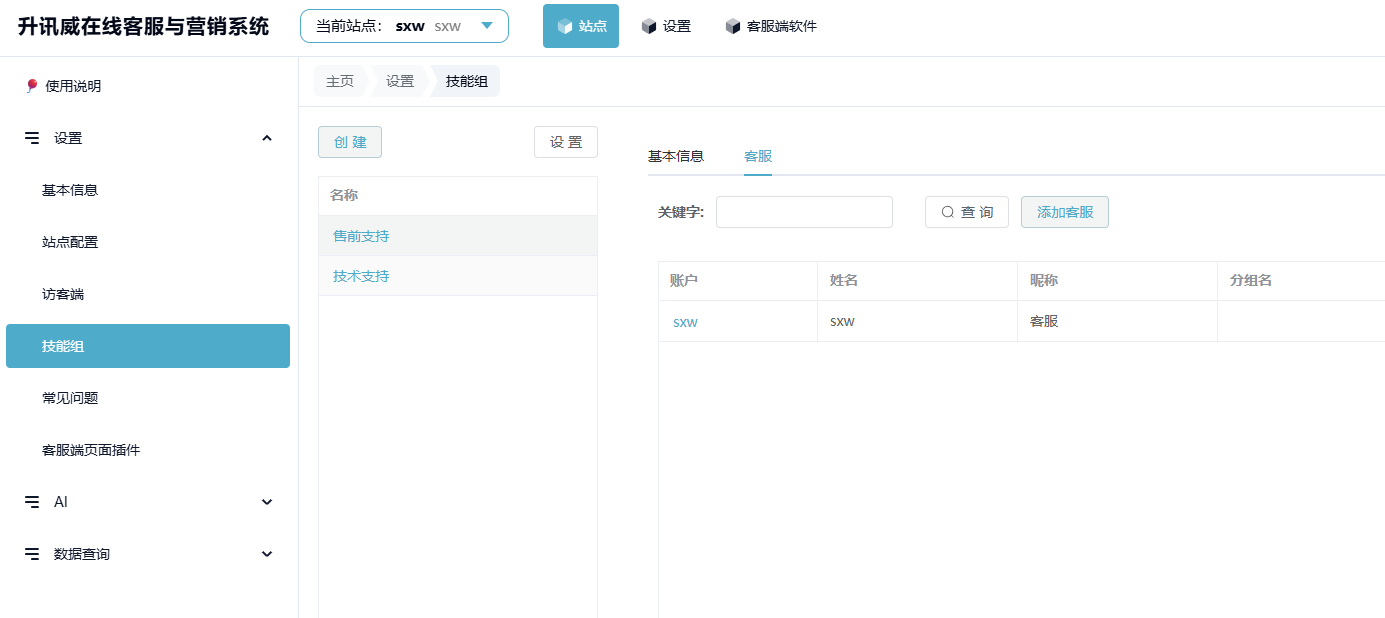Select 技术支持 skill group in list
The width and height of the screenshot is (1385, 618).
coord(361,276)
